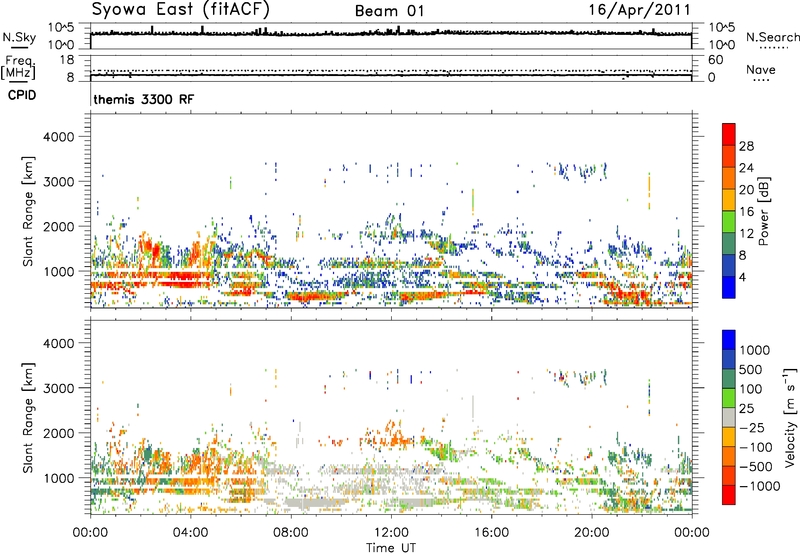This screenshot has height=554, width=800.
Task: Click the "24" power colorbar label
Action: point(746,168)
